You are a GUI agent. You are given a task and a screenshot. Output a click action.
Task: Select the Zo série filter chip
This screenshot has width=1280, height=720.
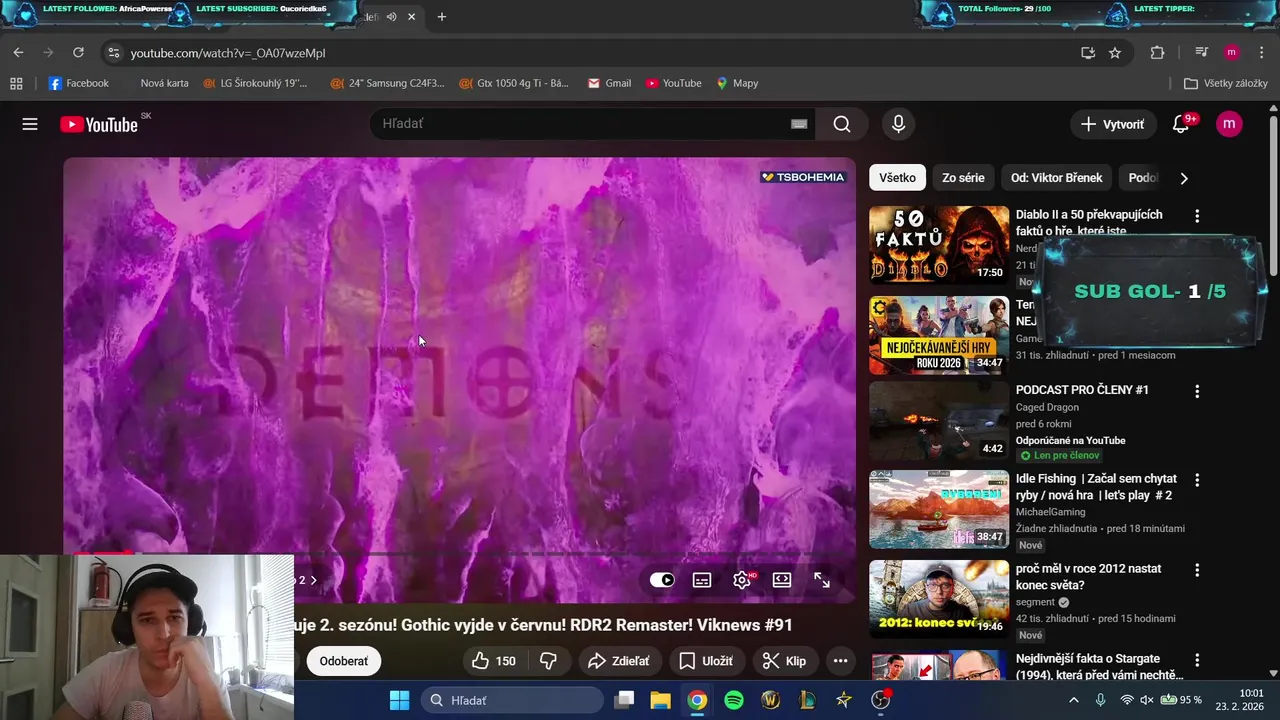963,178
